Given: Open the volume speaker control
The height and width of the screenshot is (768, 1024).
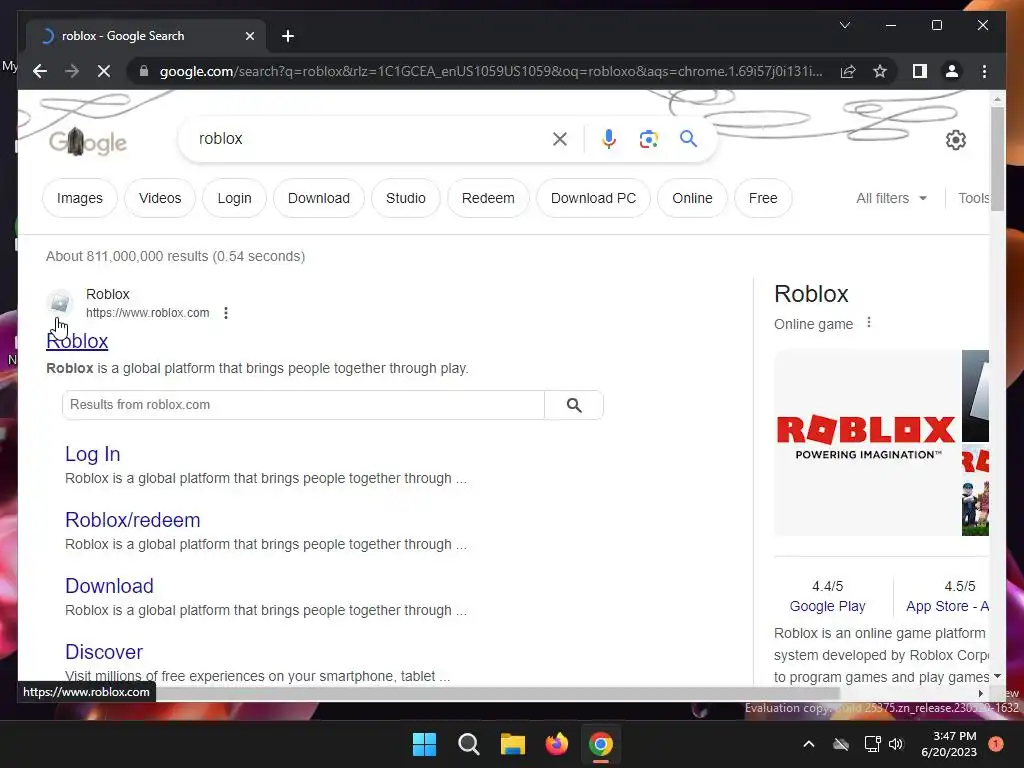Looking at the screenshot, I should (x=896, y=744).
